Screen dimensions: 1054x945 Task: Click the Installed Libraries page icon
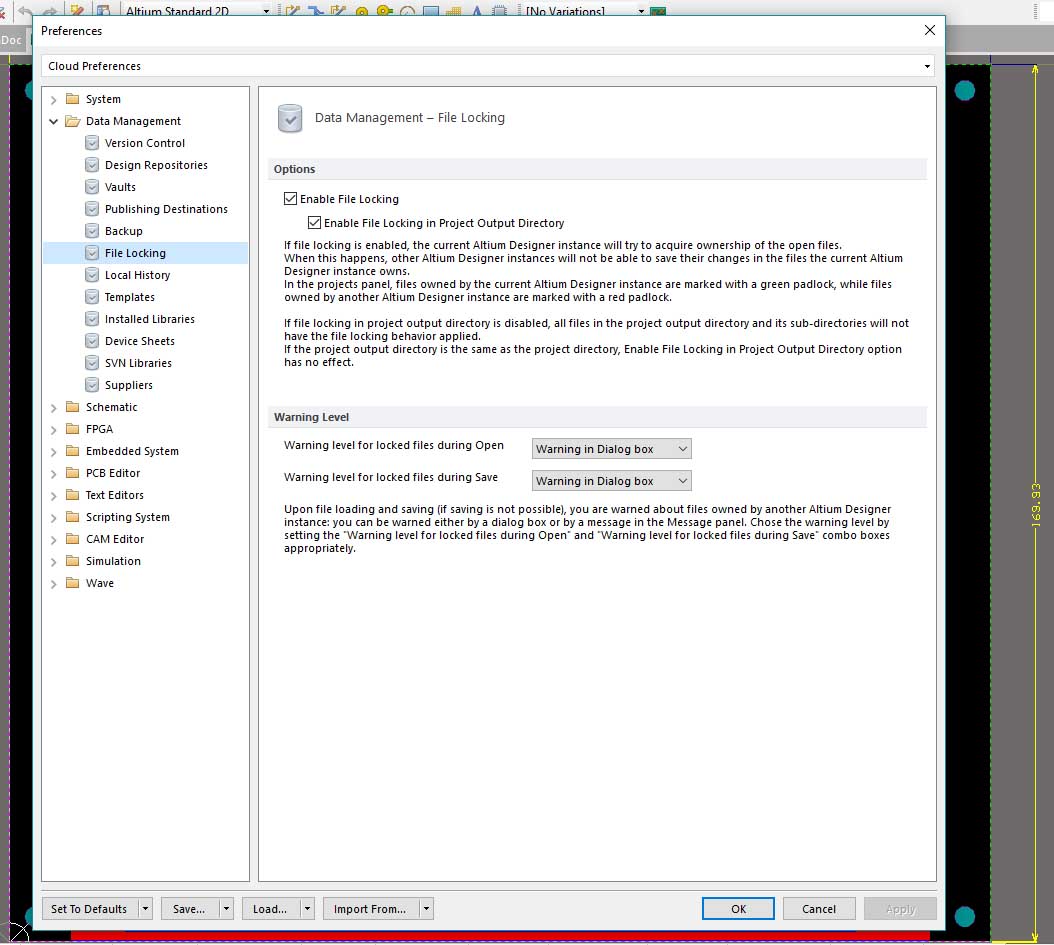click(92, 319)
